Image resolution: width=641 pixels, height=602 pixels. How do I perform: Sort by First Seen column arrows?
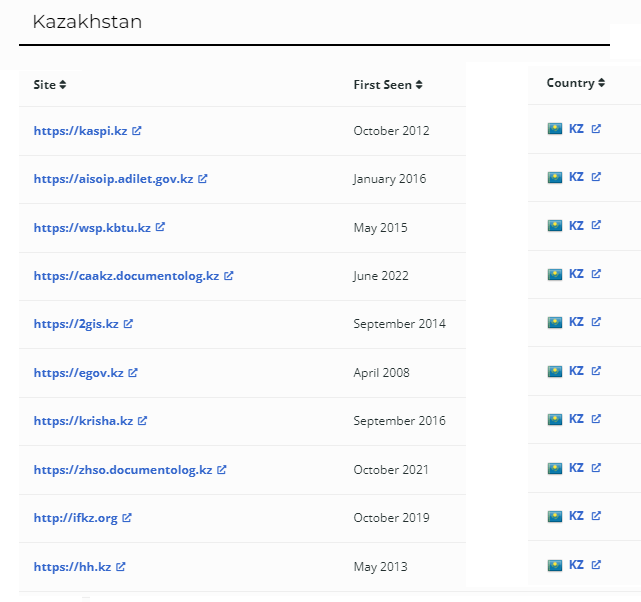point(419,85)
